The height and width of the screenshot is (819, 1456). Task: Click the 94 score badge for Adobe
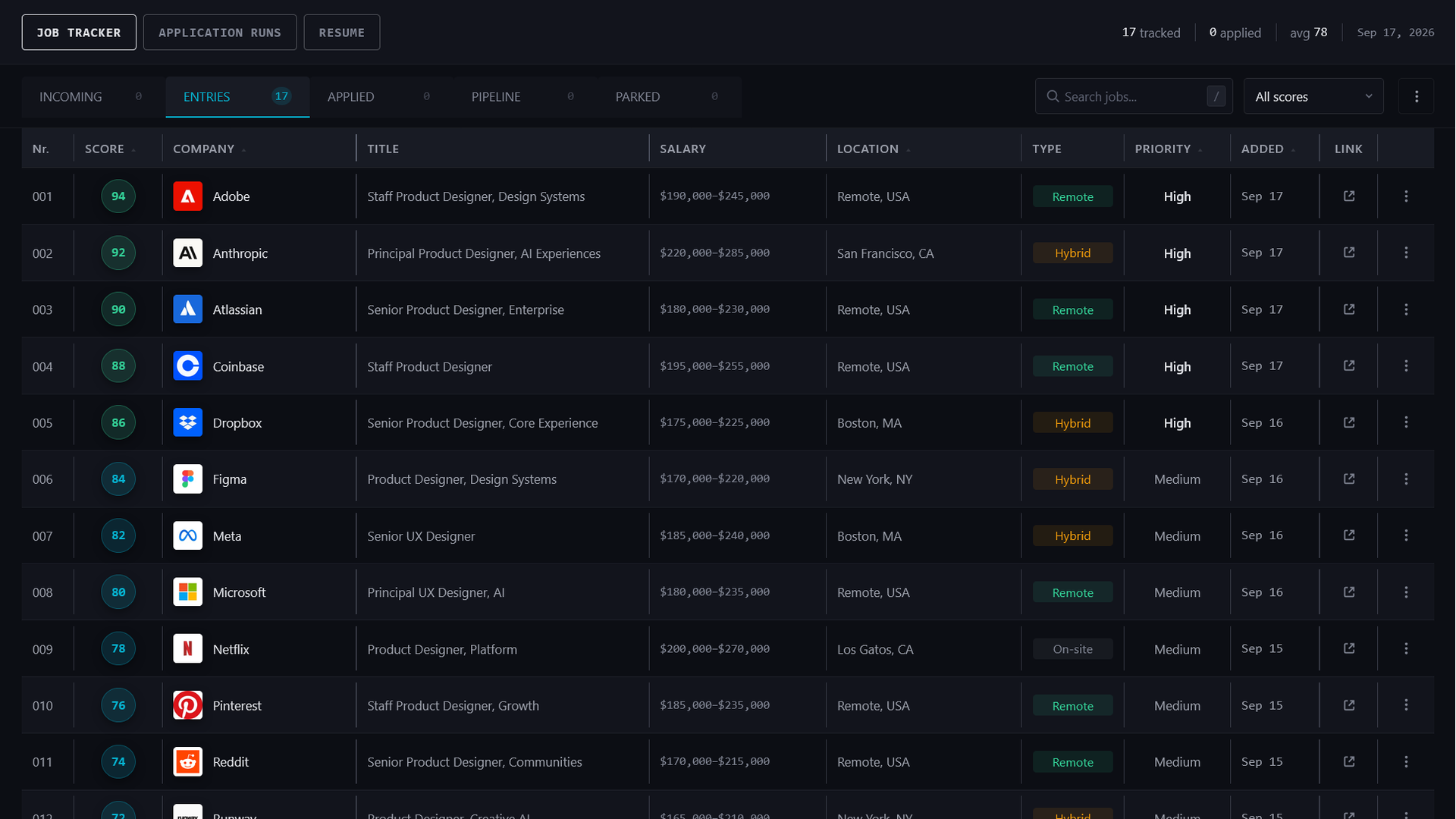click(118, 196)
